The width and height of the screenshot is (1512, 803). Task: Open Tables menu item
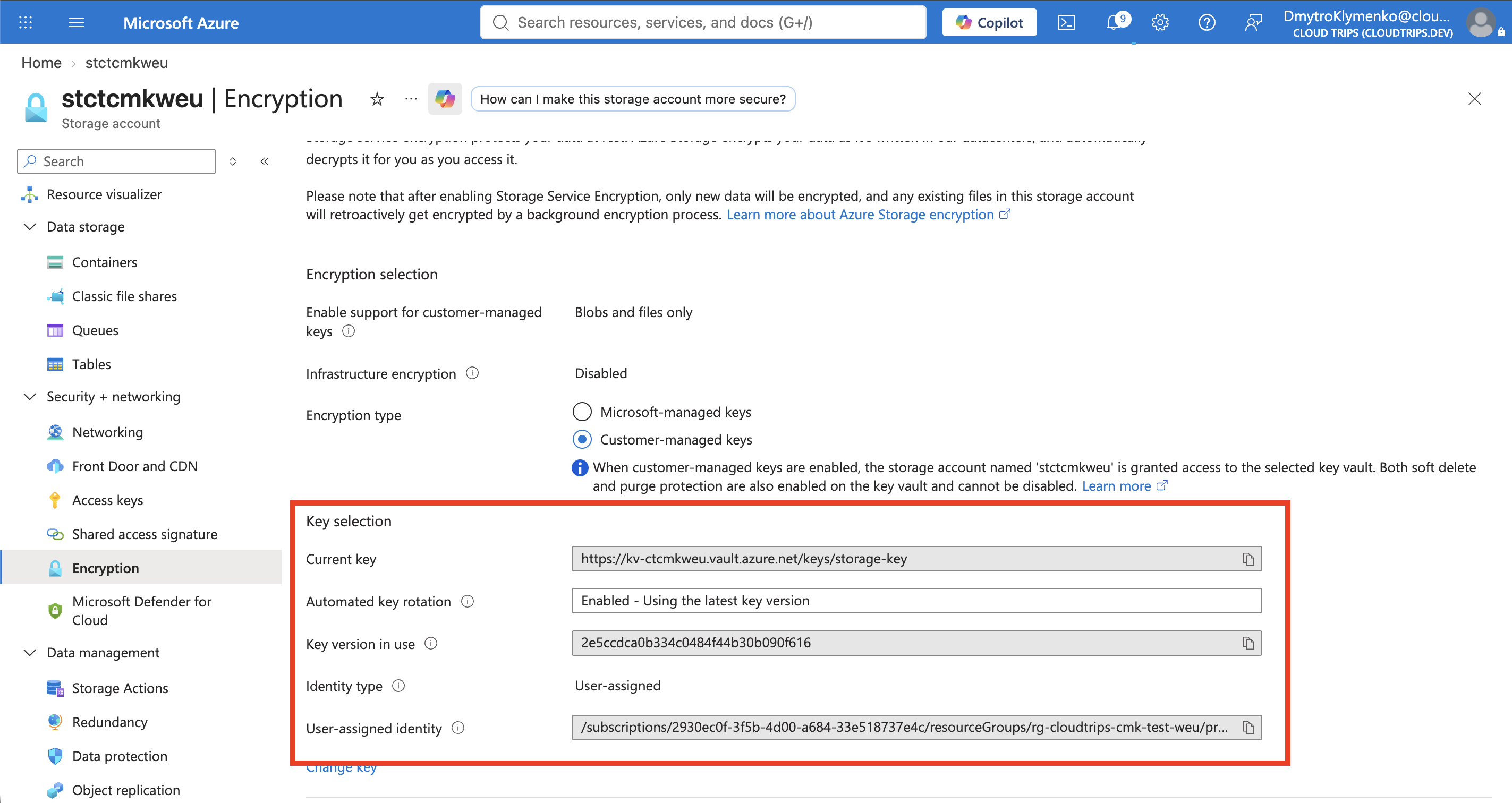point(91,364)
